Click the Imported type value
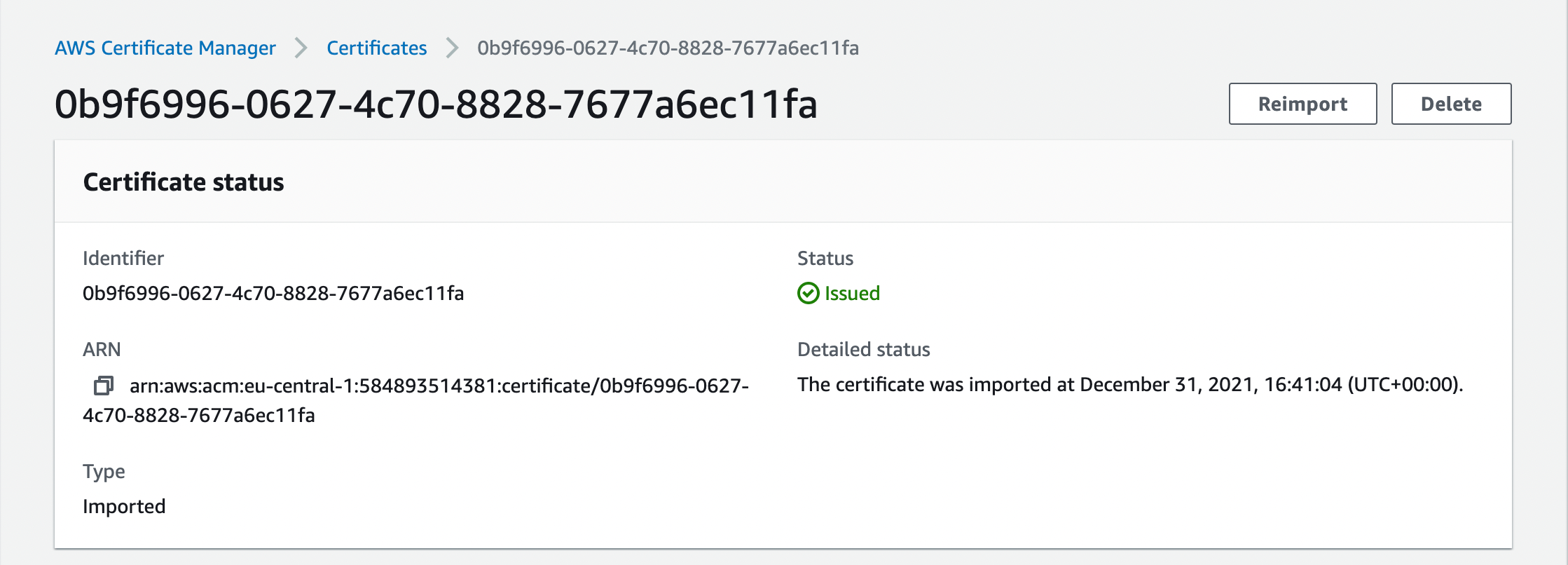The height and width of the screenshot is (565, 1568). click(125, 506)
